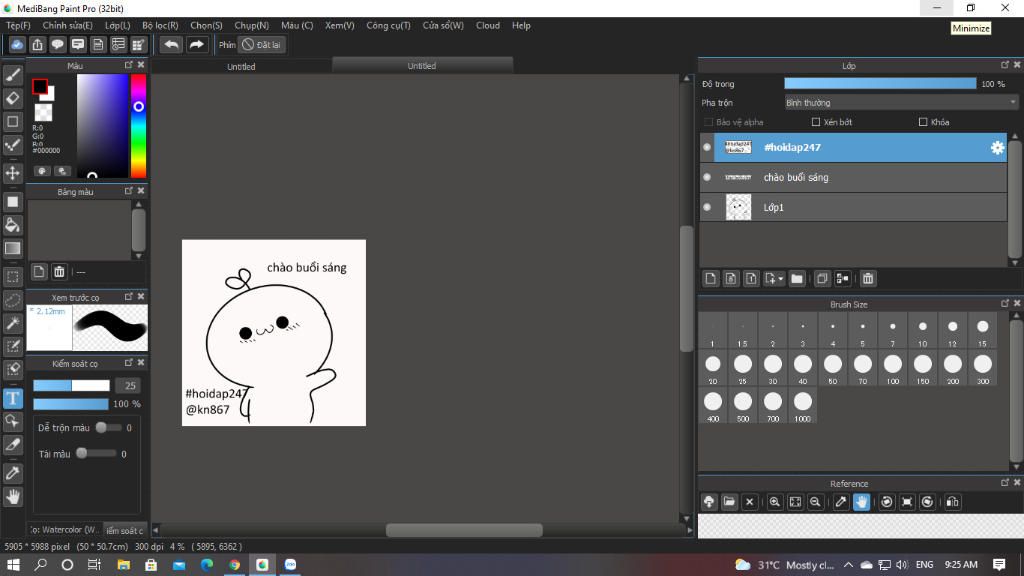
Task: Select brush size 1000
Action: pyautogui.click(x=802, y=406)
